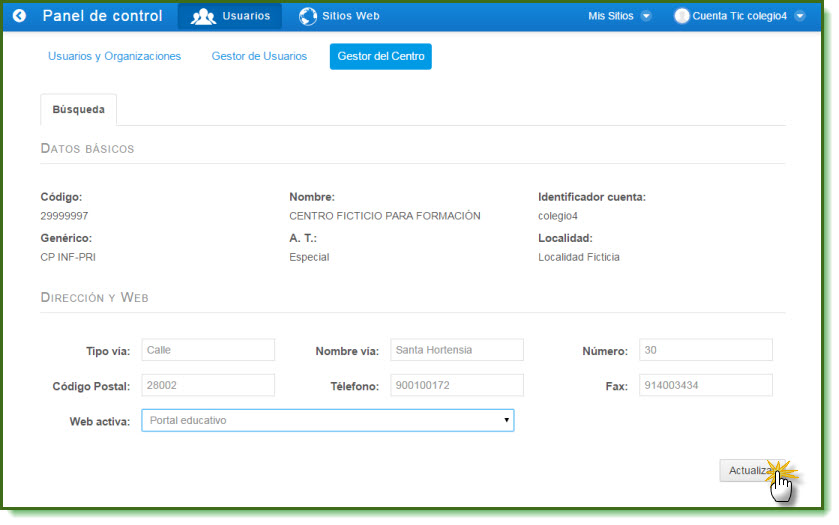Focus the Teléfono input box
The width and height of the screenshot is (839, 525).
(x=456, y=385)
